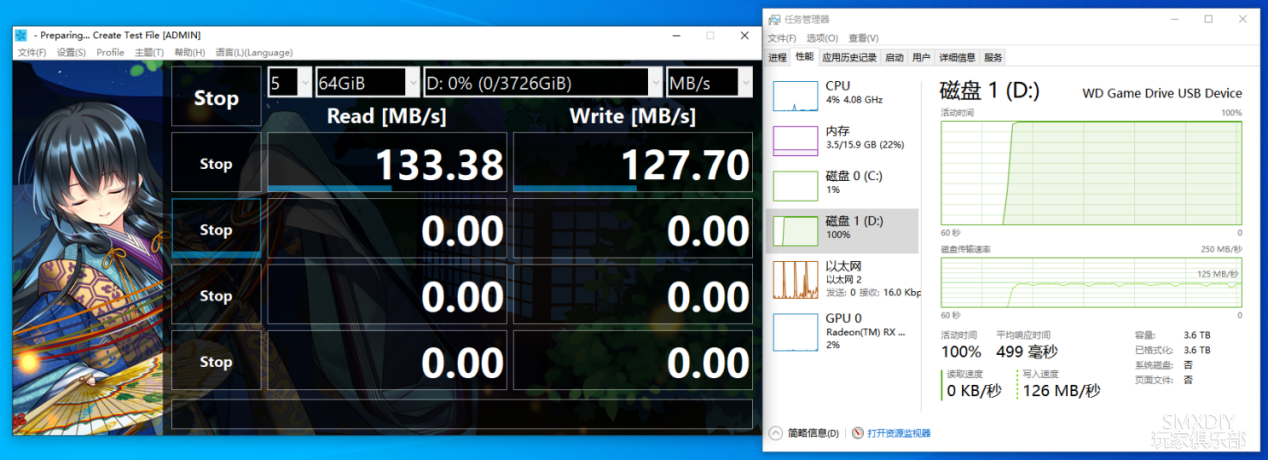Viewport: 1268px width, 460px height.
Task: Open the 帮助(H) help menu
Action: (x=190, y=52)
